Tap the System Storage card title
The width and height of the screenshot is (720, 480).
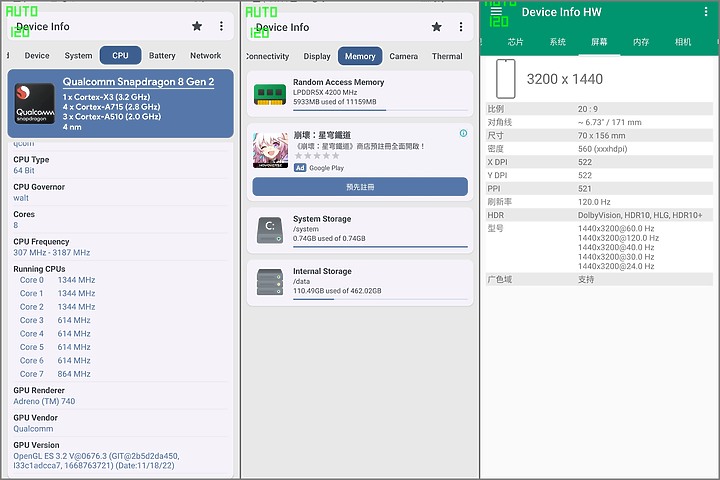tap(322, 219)
